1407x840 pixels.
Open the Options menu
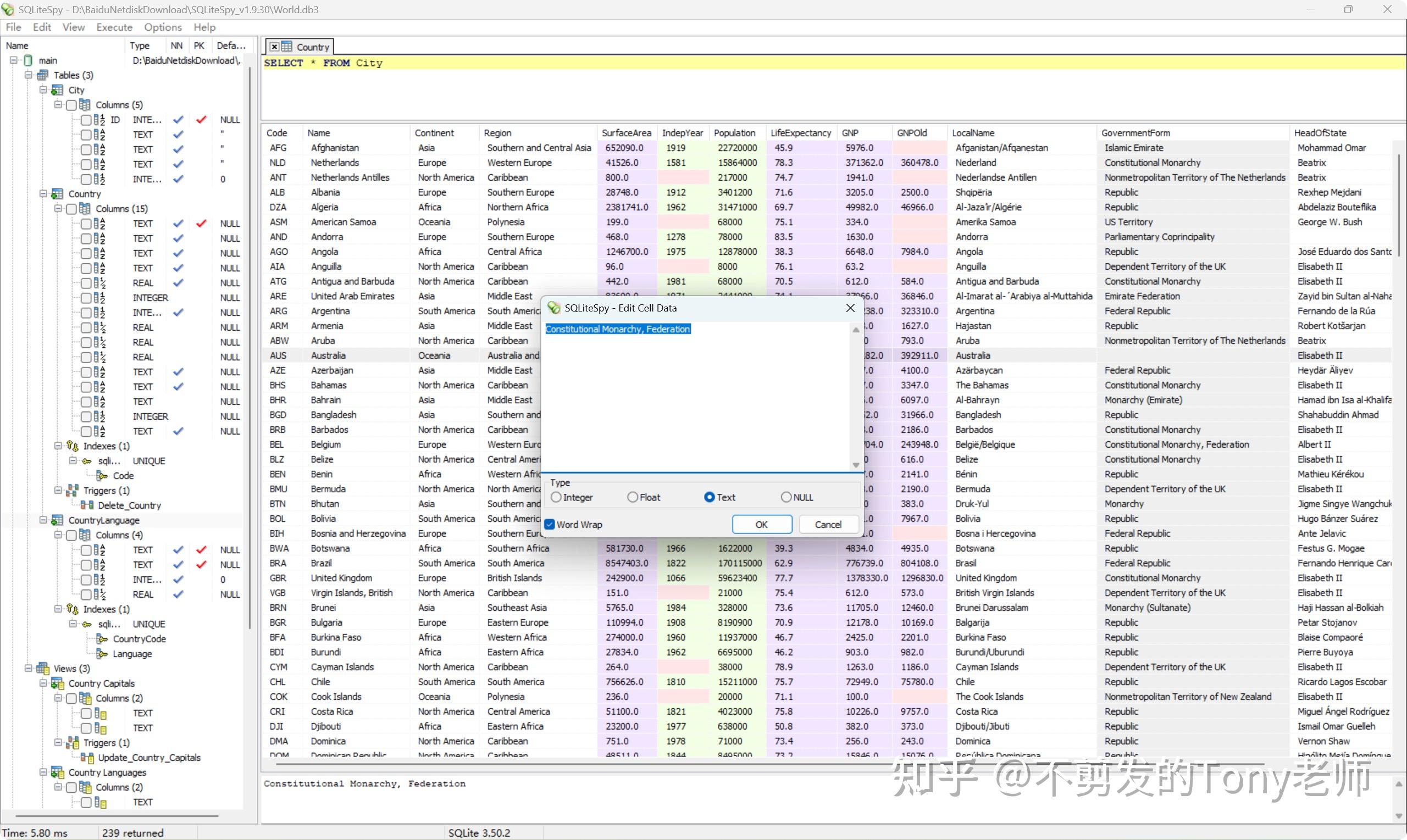(x=163, y=27)
